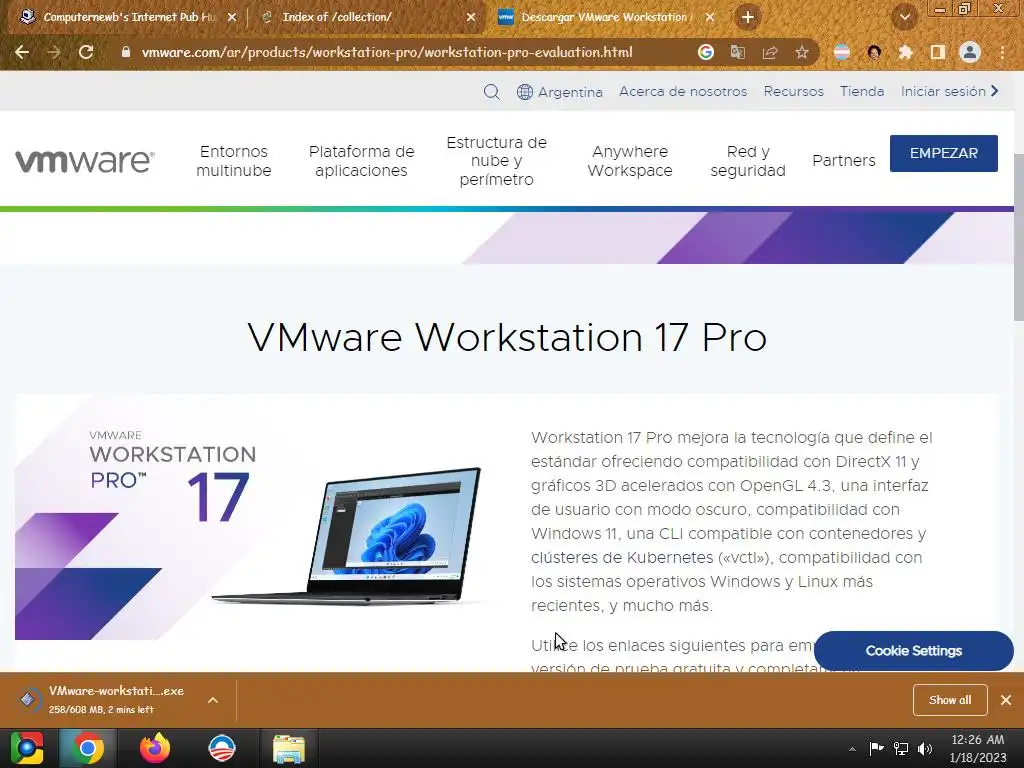This screenshot has height=768, width=1024.
Task: Open File Explorer from the taskbar
Action: (289, 748)
